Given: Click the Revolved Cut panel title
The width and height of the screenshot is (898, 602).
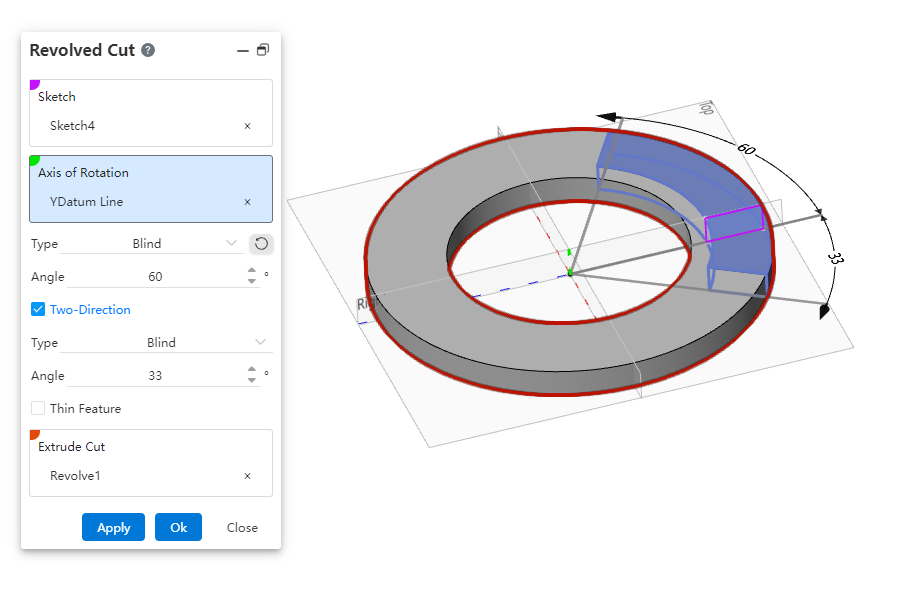Looking at the screenshot, I should 82,50.
